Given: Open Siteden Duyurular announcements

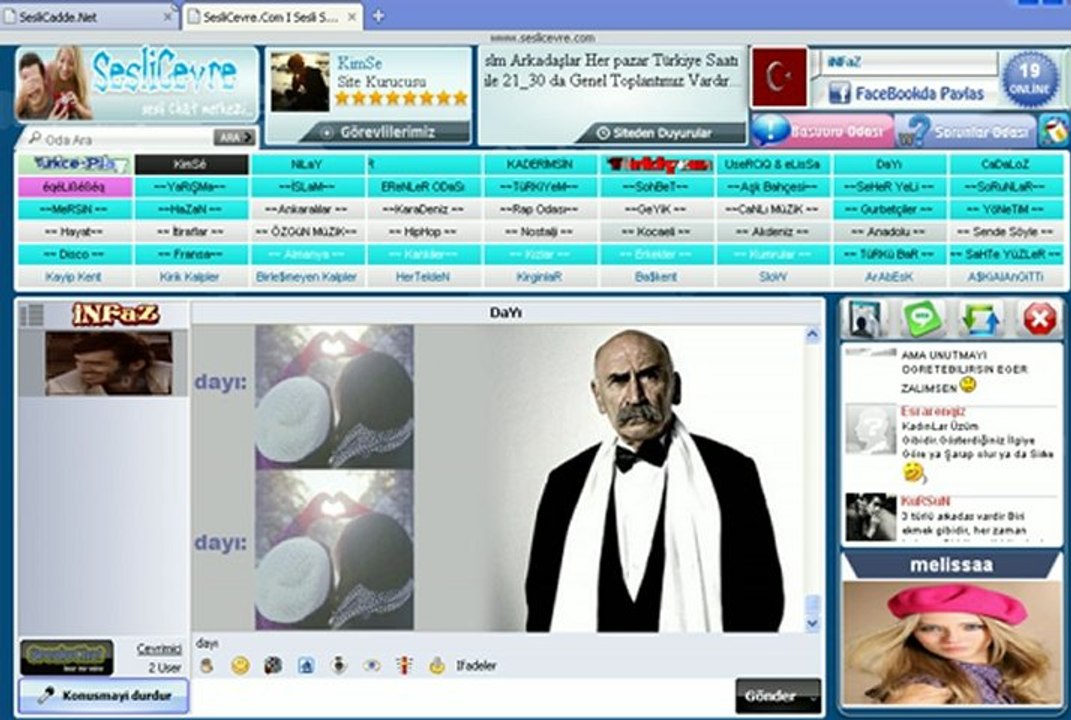Looking at the screenshot, I should click(661, 133).
